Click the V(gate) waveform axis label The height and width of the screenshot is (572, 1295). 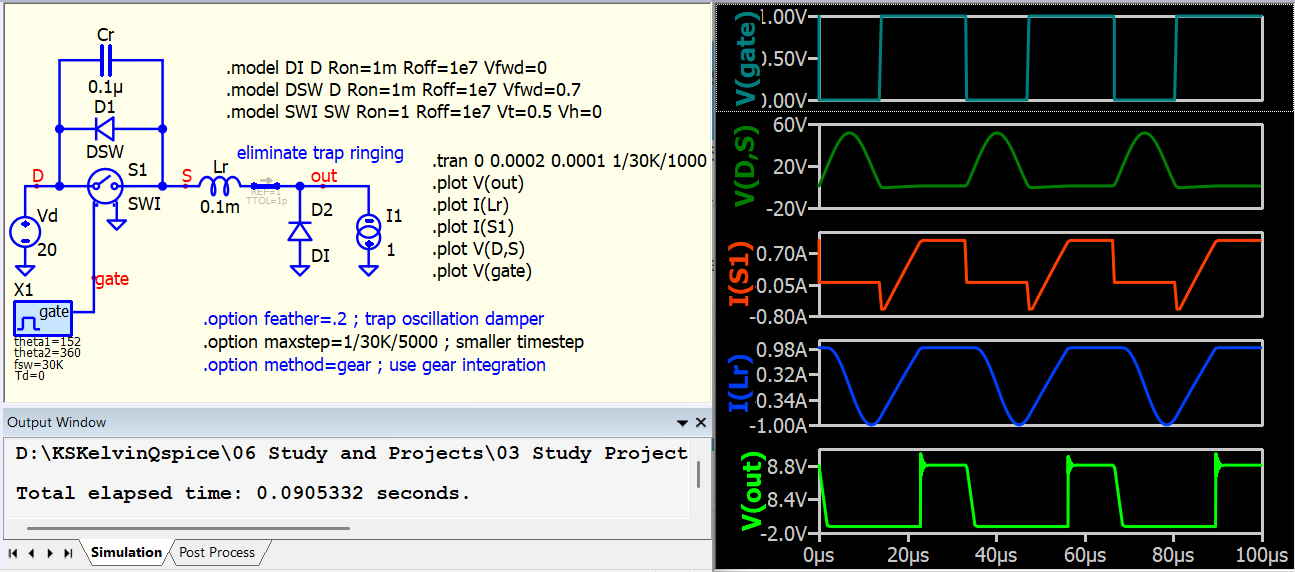point(743,58)
